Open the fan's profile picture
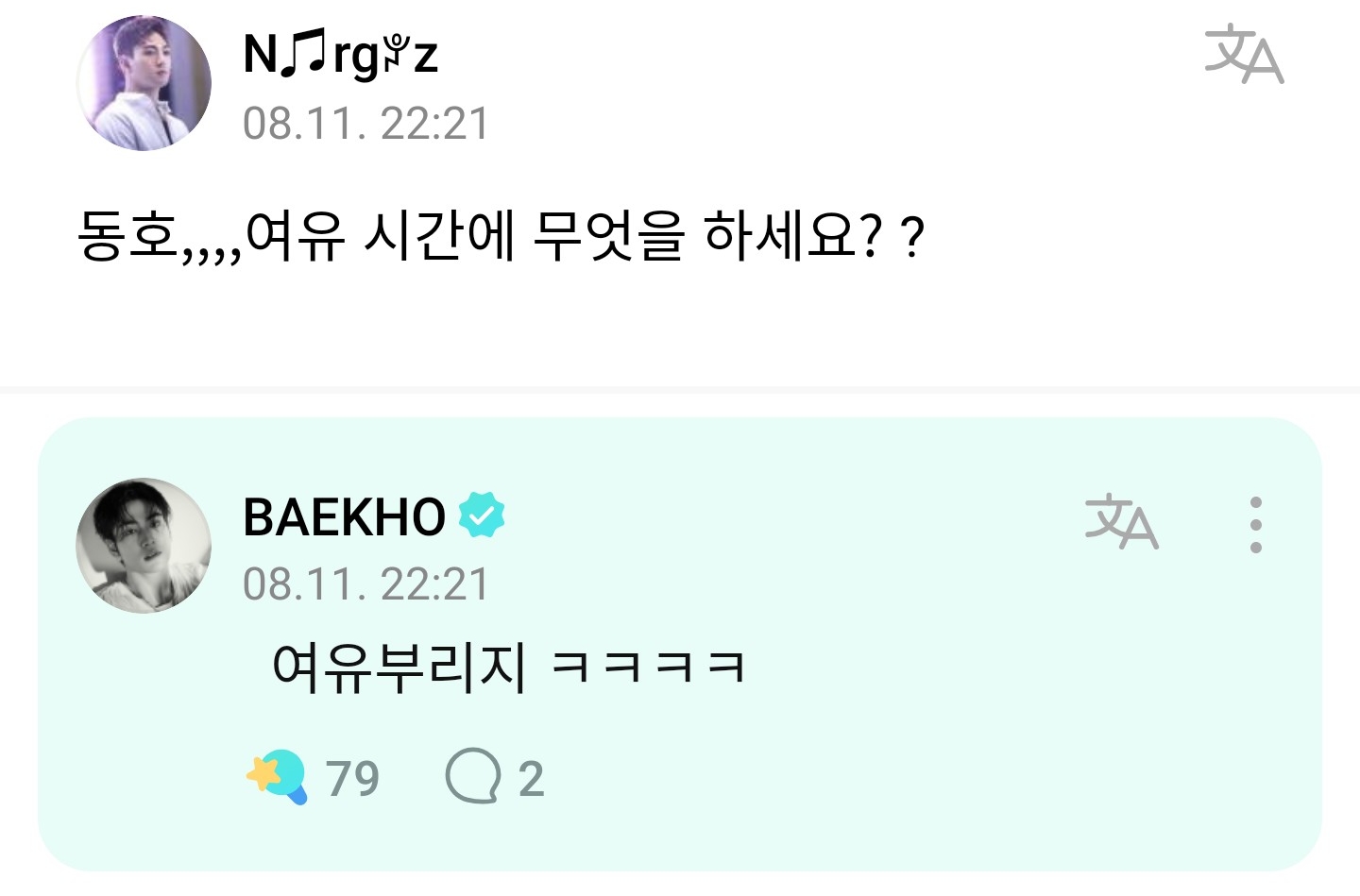 (144, 83)
